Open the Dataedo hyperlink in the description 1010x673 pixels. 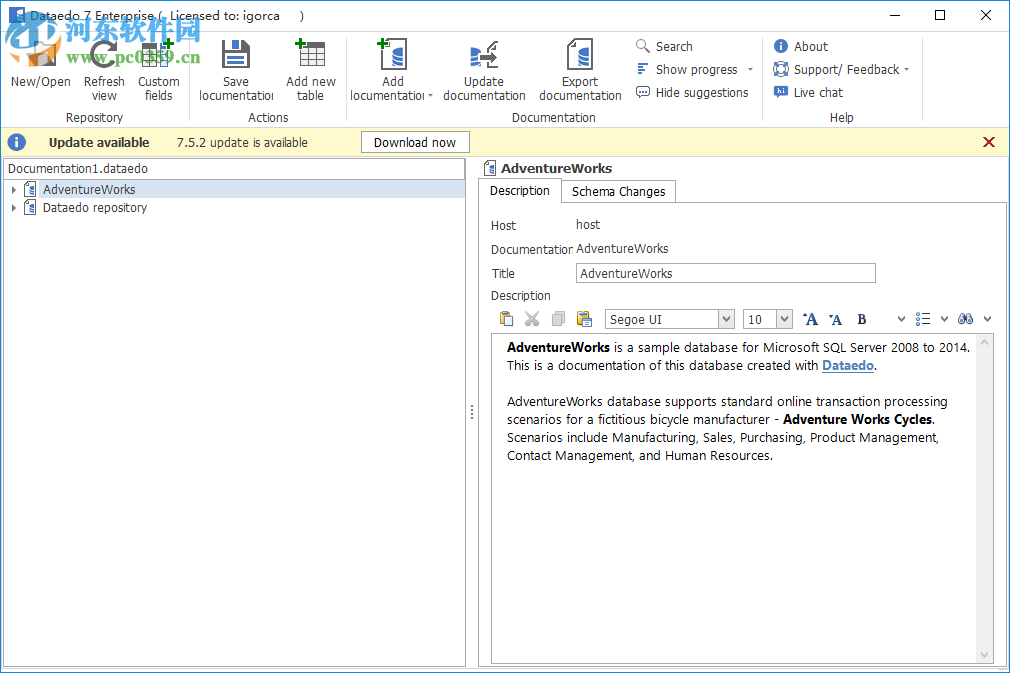pos(848,366)
